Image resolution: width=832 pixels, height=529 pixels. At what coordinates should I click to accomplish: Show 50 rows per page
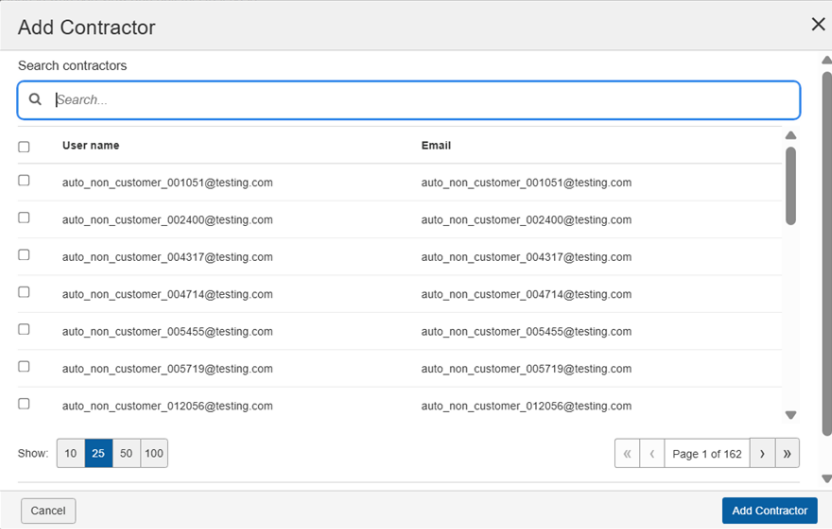click(x=126, y=454)
